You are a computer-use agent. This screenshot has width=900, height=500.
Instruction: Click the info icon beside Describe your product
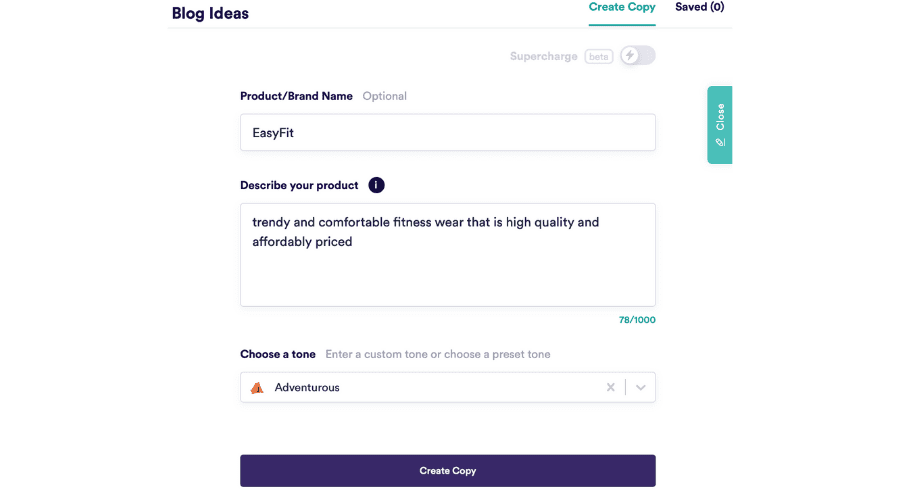coord(376,185)
